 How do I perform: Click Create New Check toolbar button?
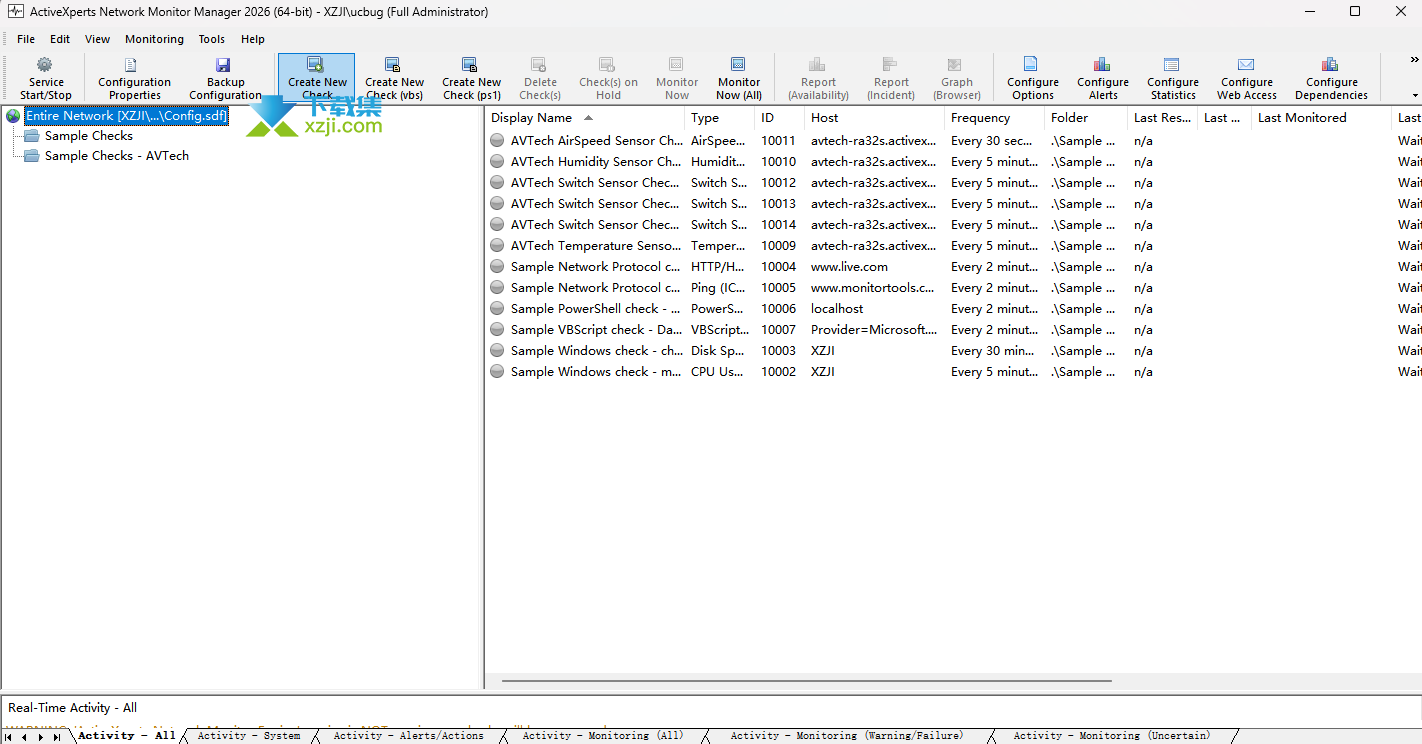(317, 78)
